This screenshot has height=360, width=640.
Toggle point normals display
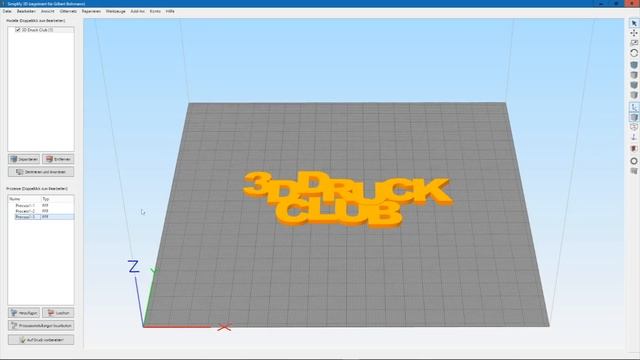634,138
